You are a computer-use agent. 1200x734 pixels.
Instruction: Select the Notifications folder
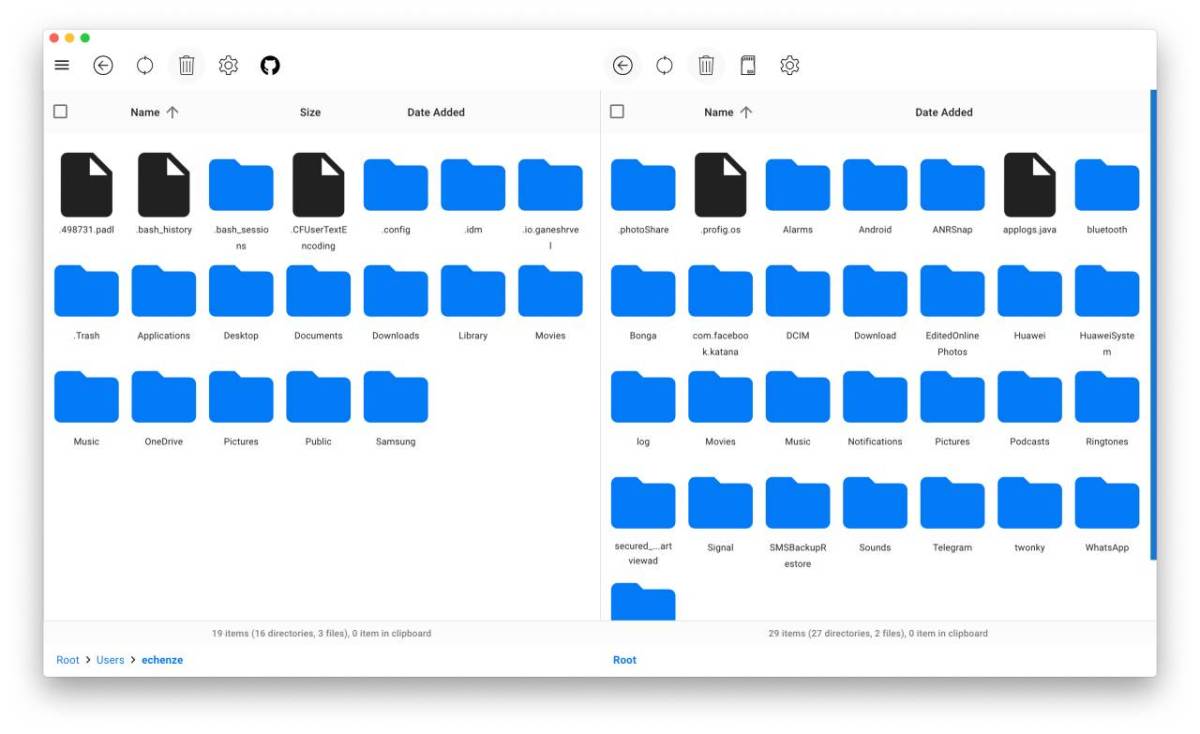tap(875, 407)
